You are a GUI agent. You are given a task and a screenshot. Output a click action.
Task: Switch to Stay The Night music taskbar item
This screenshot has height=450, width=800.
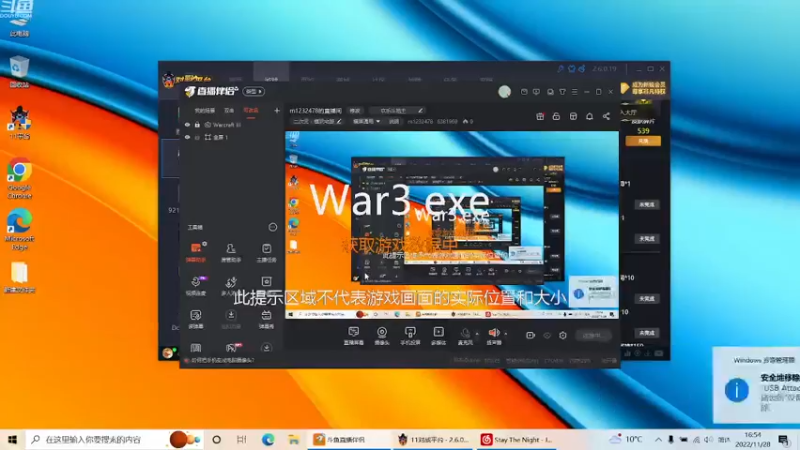pos(517,439)
